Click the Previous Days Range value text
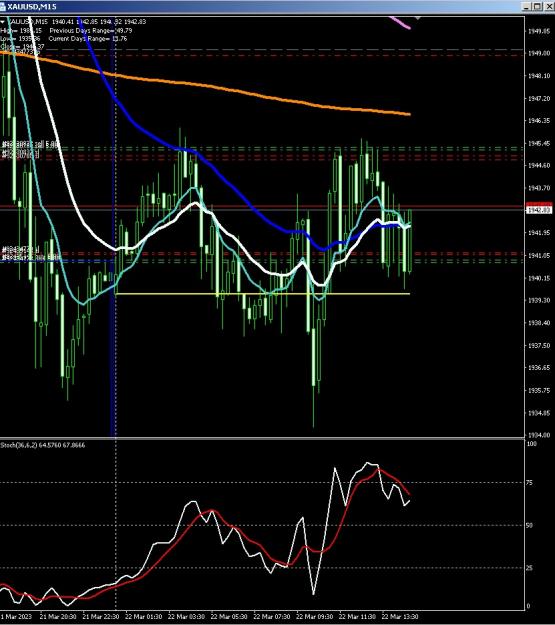 coord(124,30)
